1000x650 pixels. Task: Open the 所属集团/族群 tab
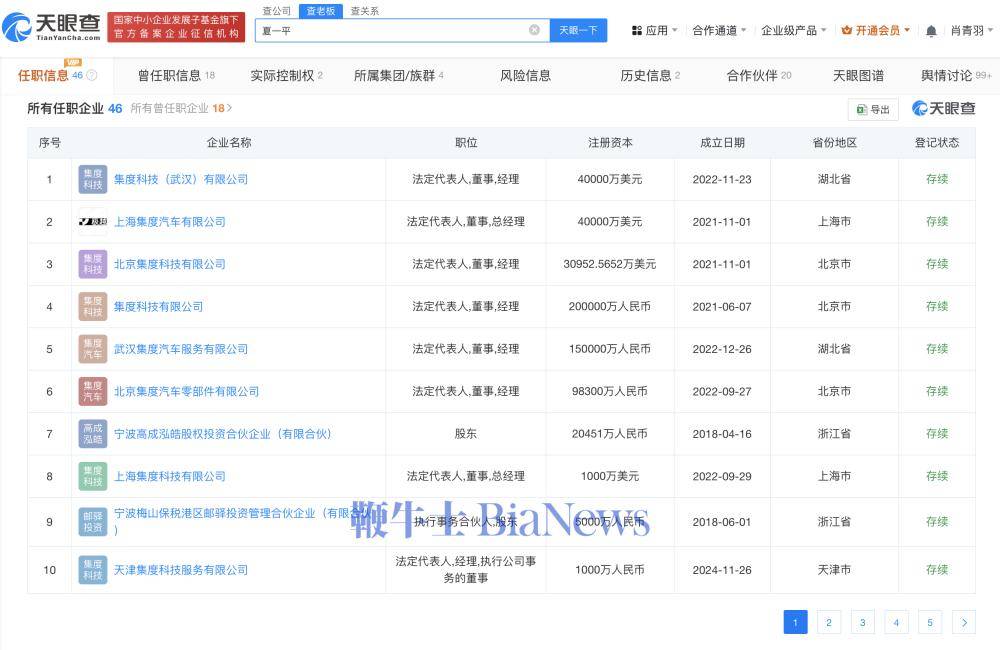point(399,75)
